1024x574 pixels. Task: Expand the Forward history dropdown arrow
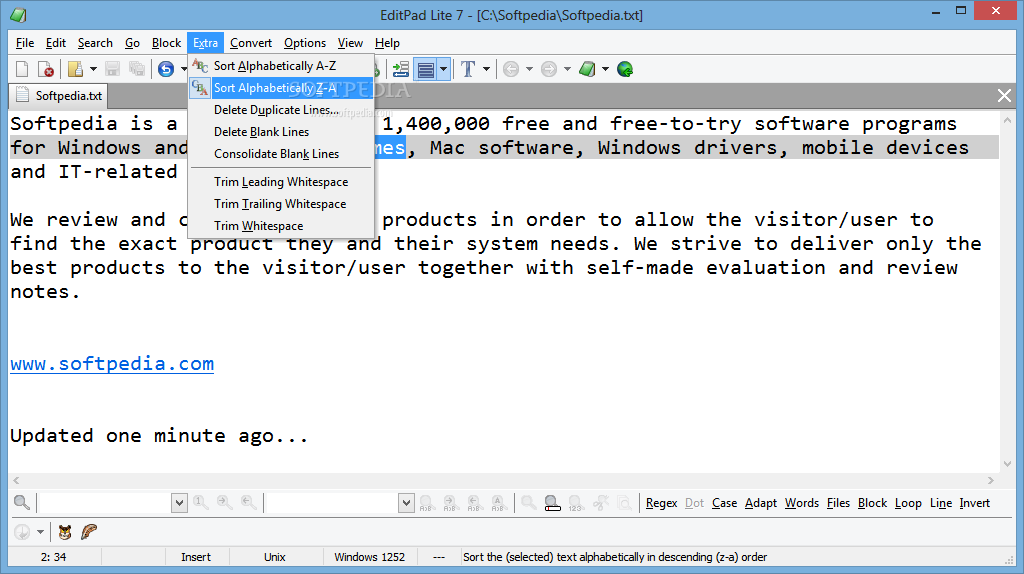(x=567, y=69)
